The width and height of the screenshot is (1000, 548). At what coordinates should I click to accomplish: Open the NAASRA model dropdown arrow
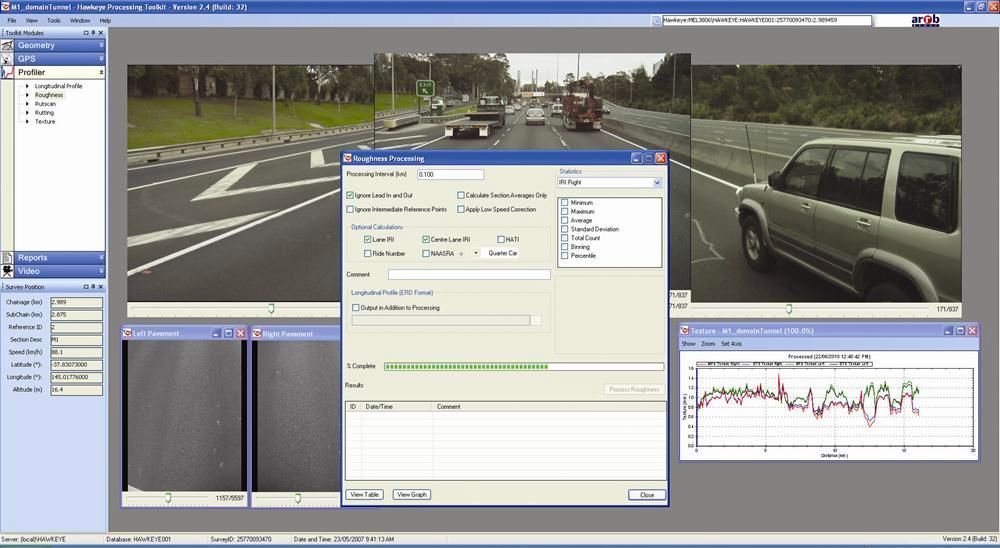tap(476, 253)
